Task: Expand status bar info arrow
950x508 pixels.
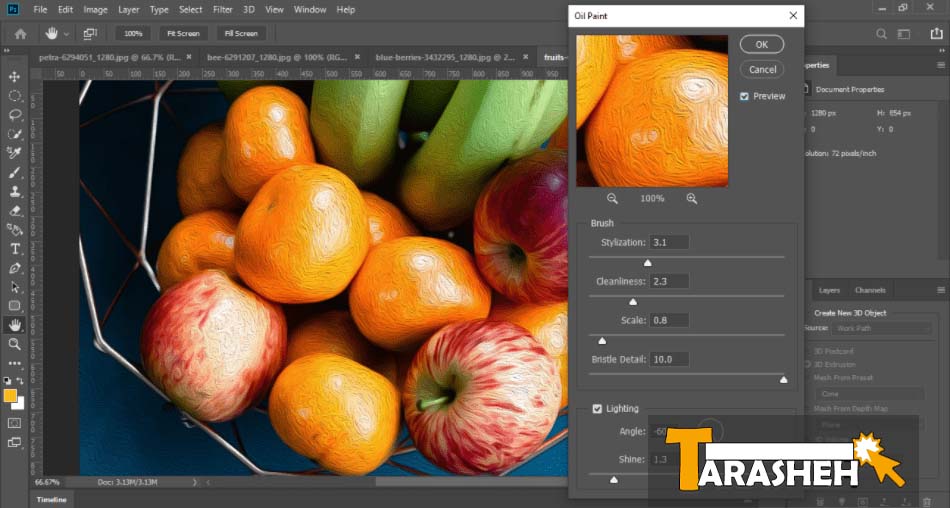Action: (195, 483)
